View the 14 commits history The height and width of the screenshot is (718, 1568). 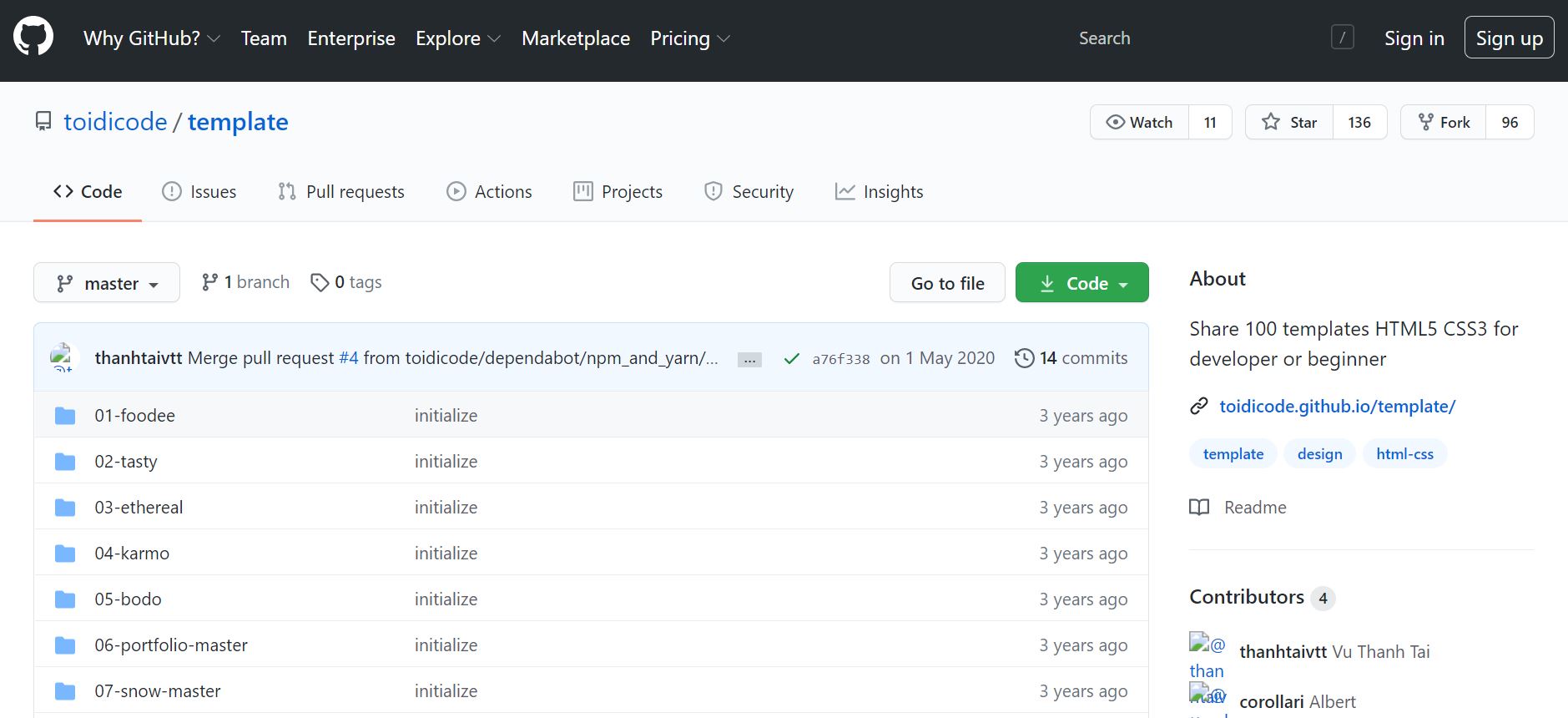coord(1071,358)
